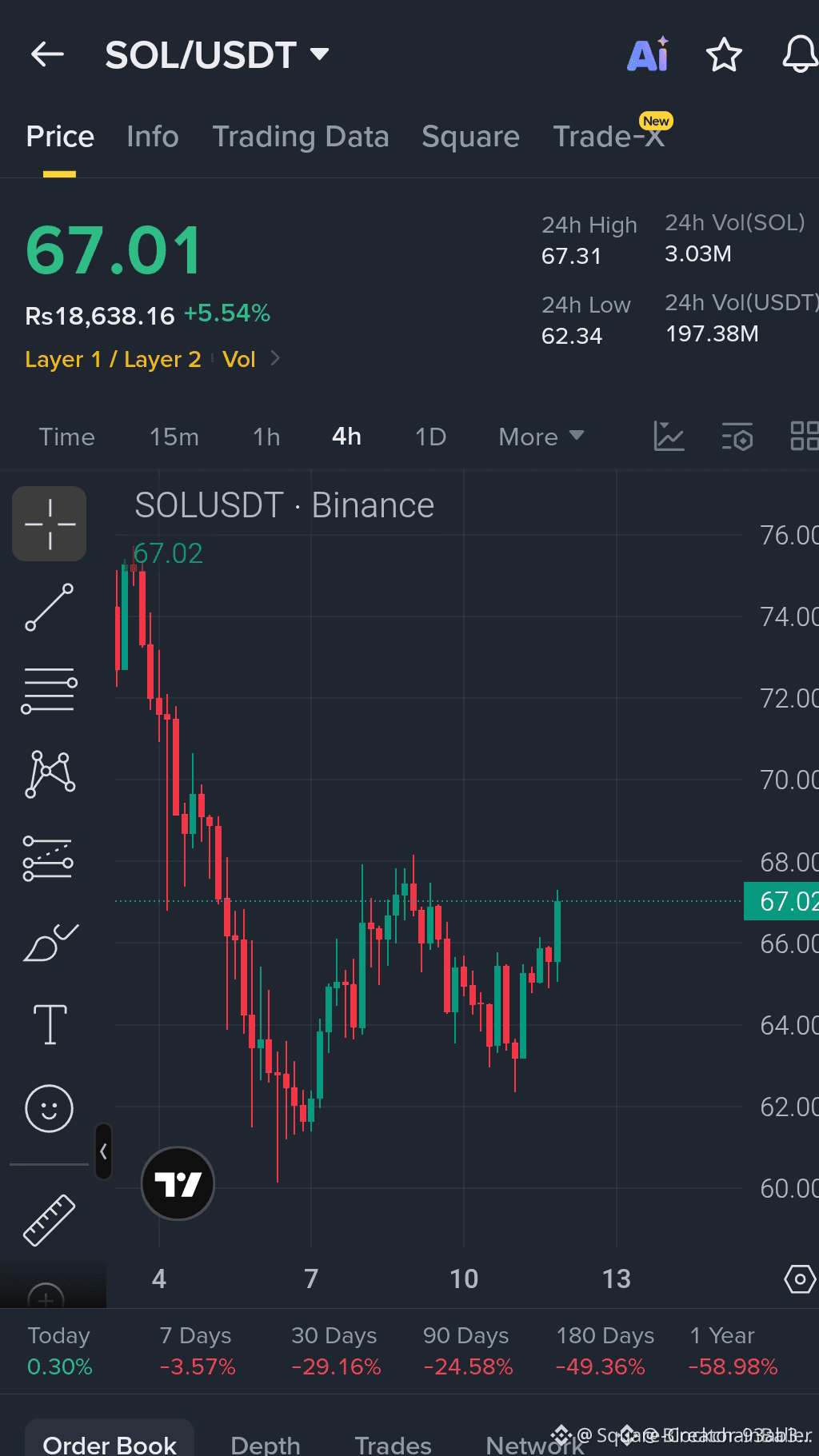
Task: Select the trend line drawing tool
Action: 50,608
